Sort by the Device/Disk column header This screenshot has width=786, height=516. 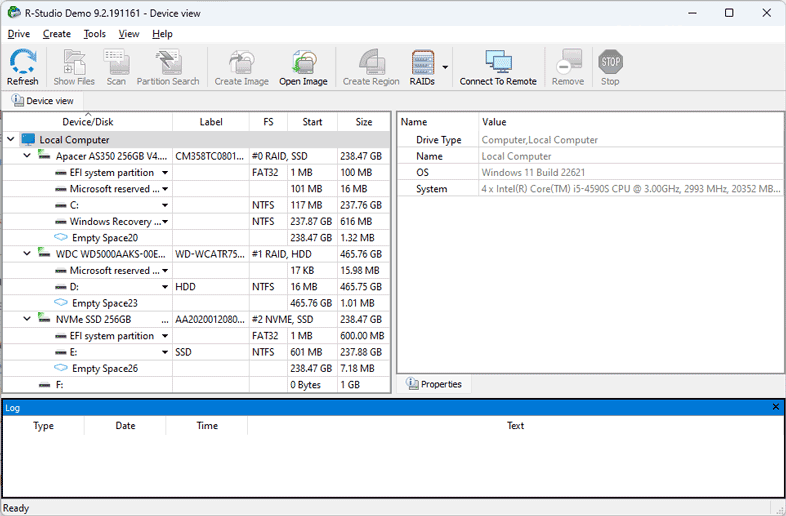click(88, 122)
